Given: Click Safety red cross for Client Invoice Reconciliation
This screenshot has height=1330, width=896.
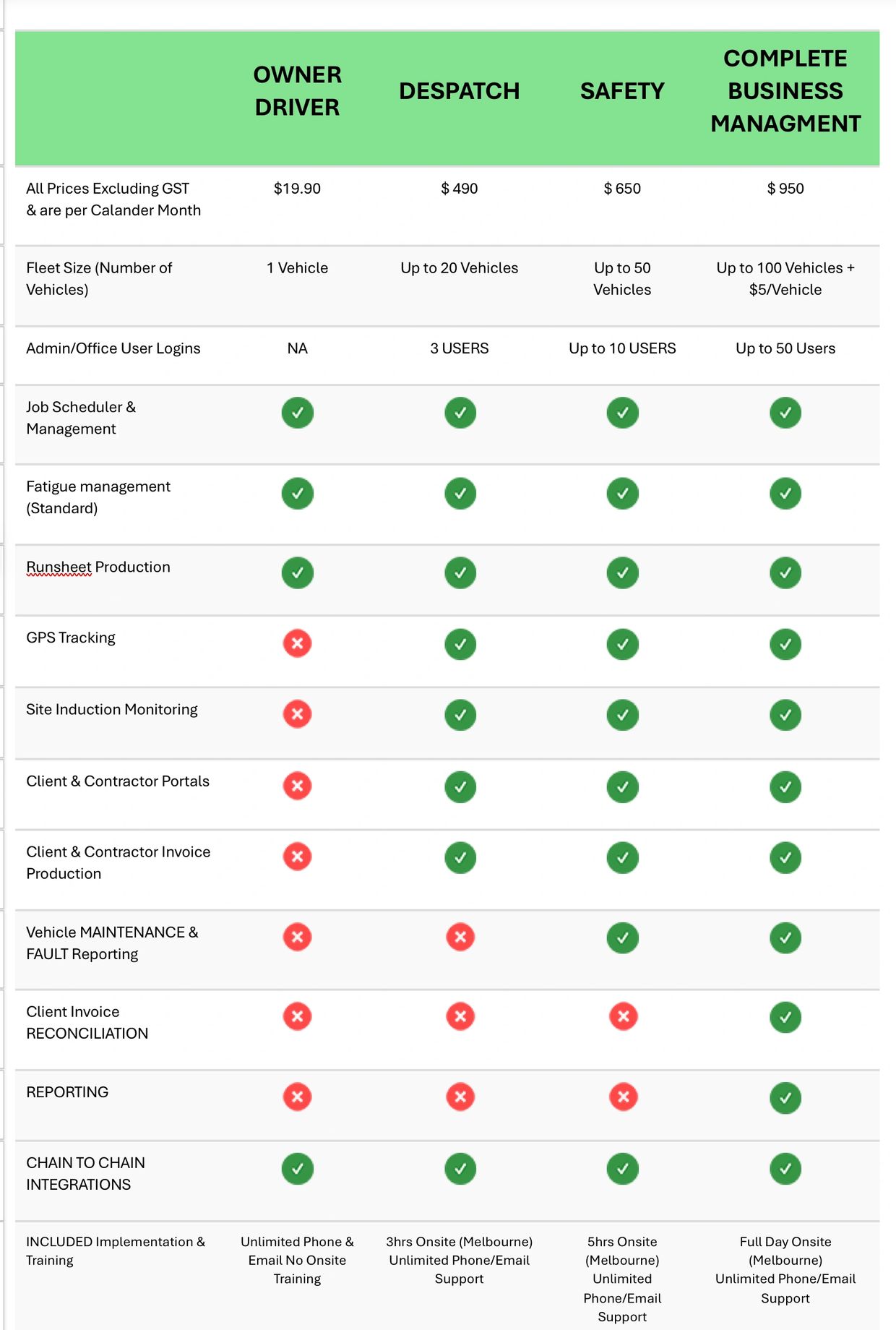Looking at the screenshot, I should tap(623, 1016).
